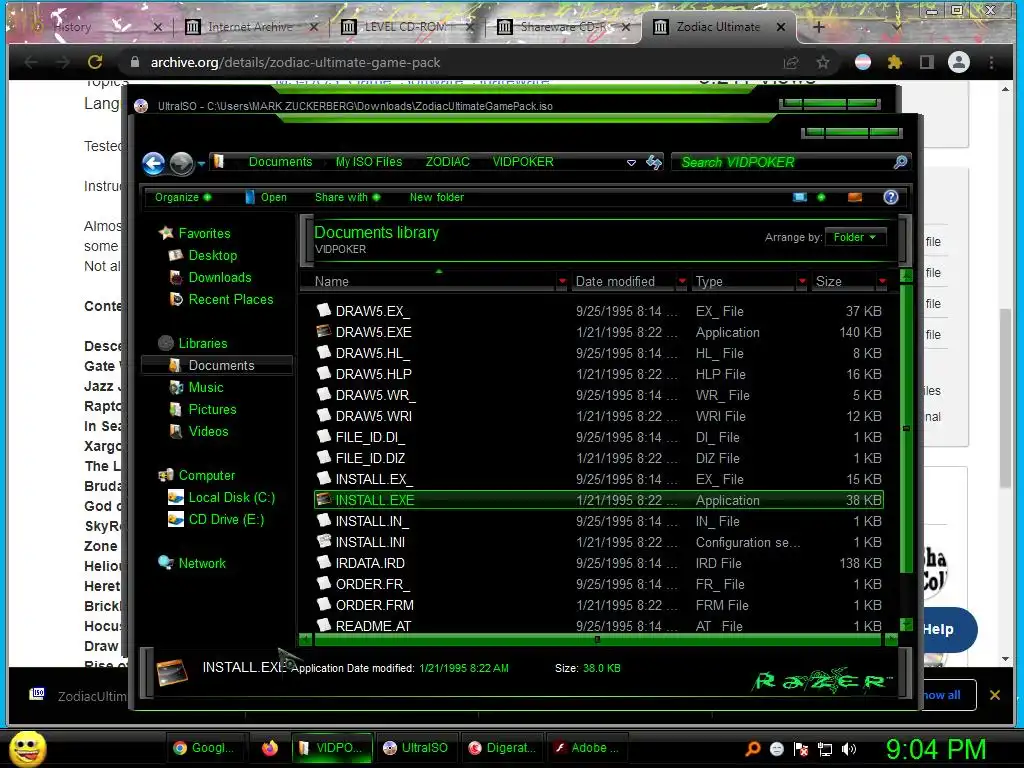Reload the archive.org page
The height and width of the screenshot is (768, 1024).
click(95, 62)
